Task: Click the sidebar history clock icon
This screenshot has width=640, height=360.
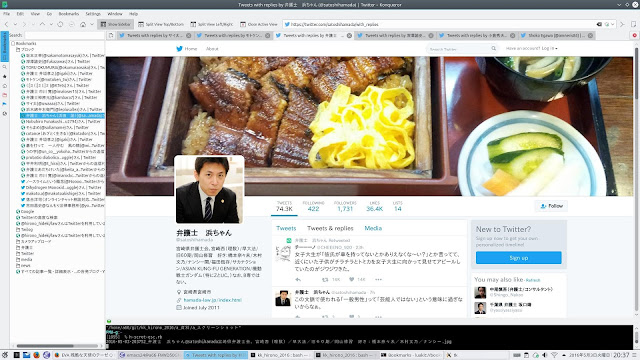Action: click(4, 113)
